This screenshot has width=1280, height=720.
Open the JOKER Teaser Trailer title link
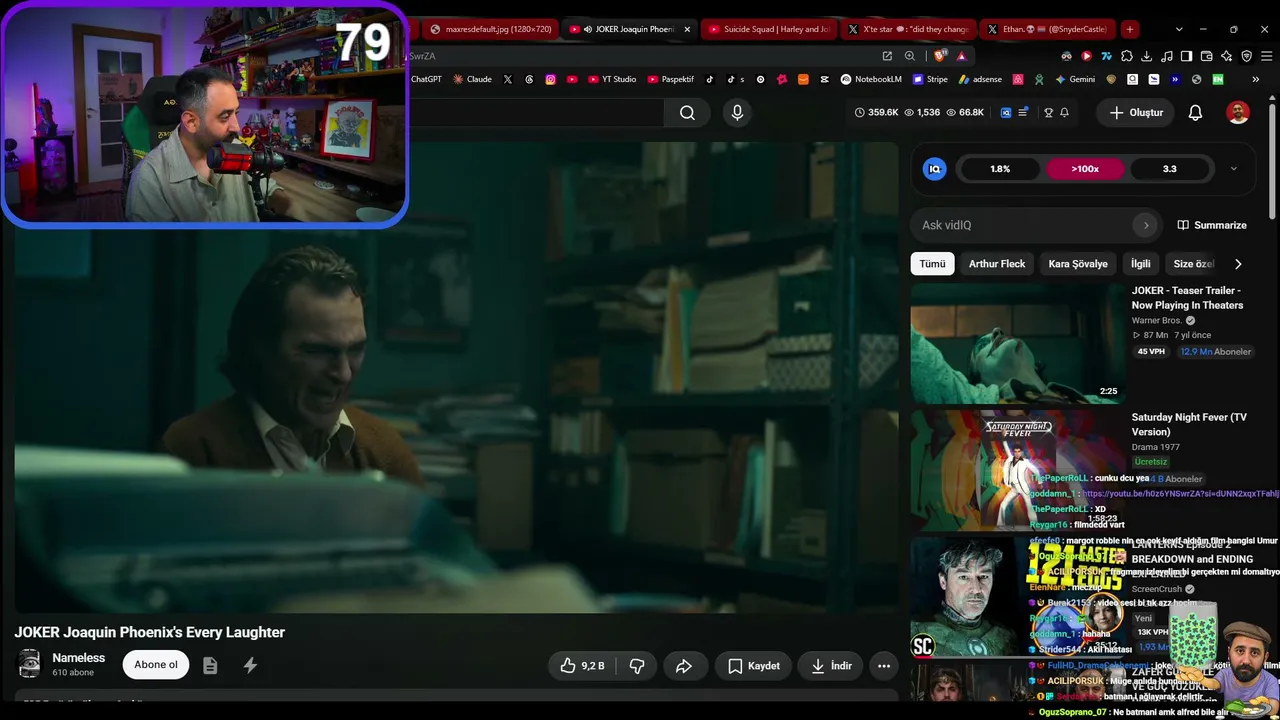point(1187,298)
